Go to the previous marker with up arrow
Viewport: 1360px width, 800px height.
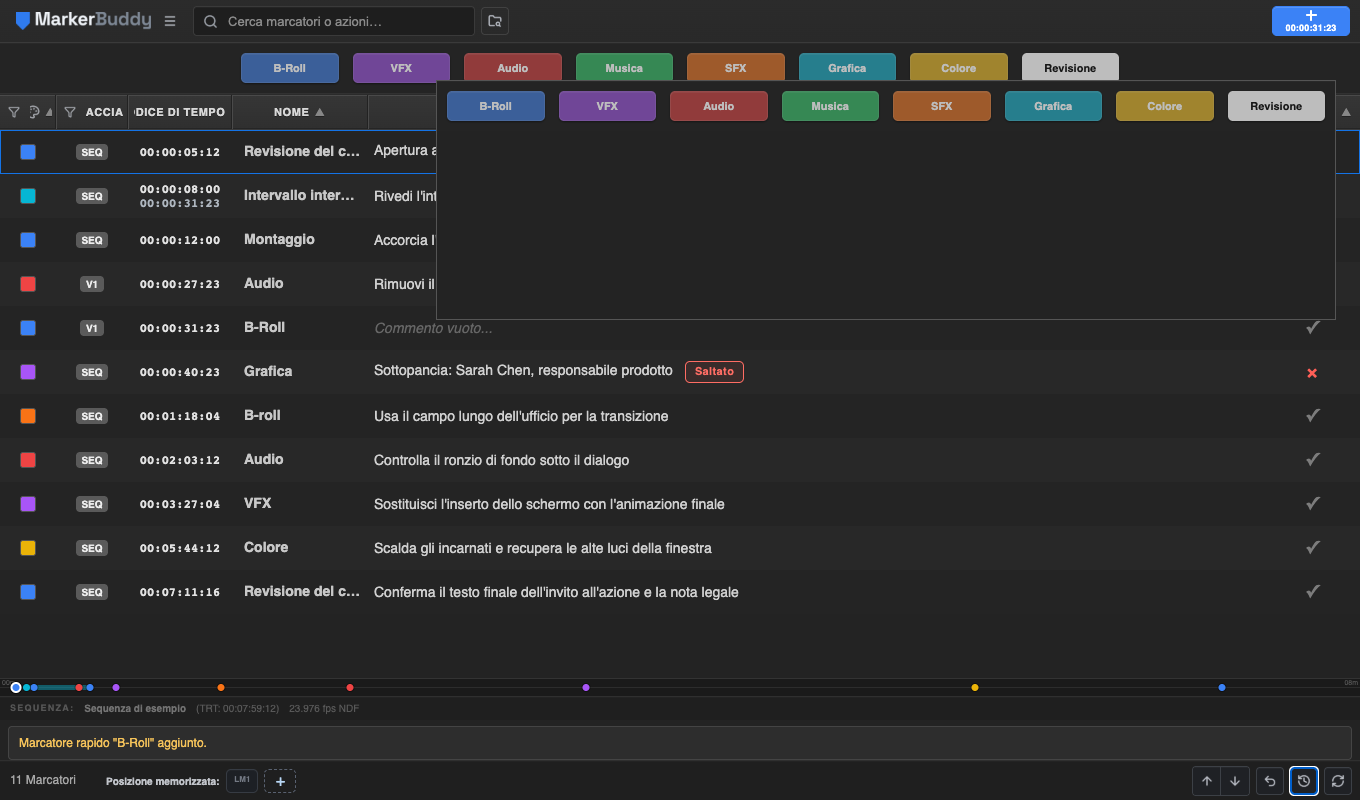pos(1207,781)
